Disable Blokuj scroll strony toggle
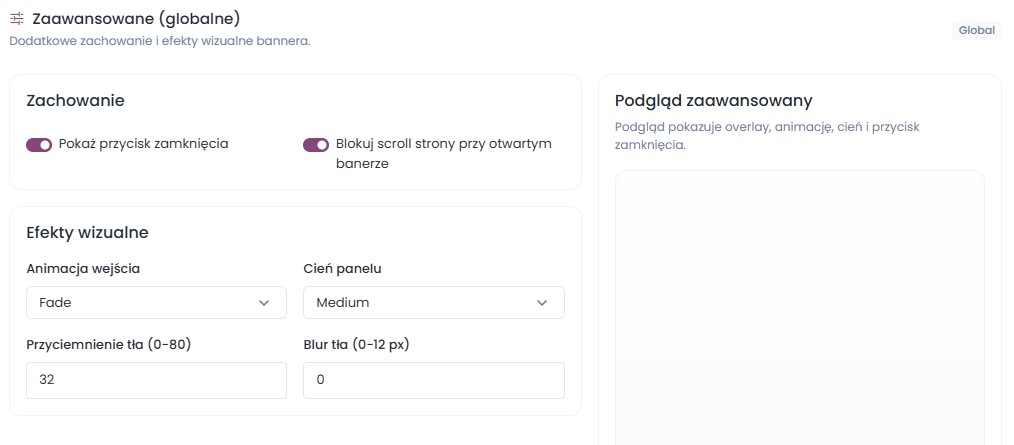Screen dimensions: 1014x445 tap(316, 146)
